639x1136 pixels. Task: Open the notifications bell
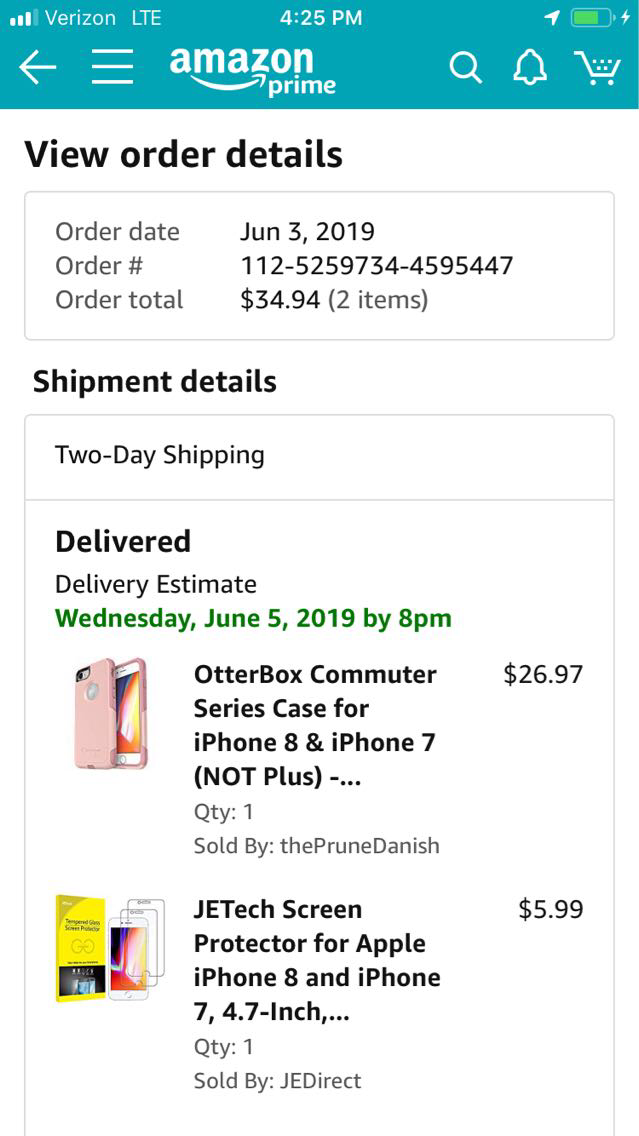[x=530, y=68]
